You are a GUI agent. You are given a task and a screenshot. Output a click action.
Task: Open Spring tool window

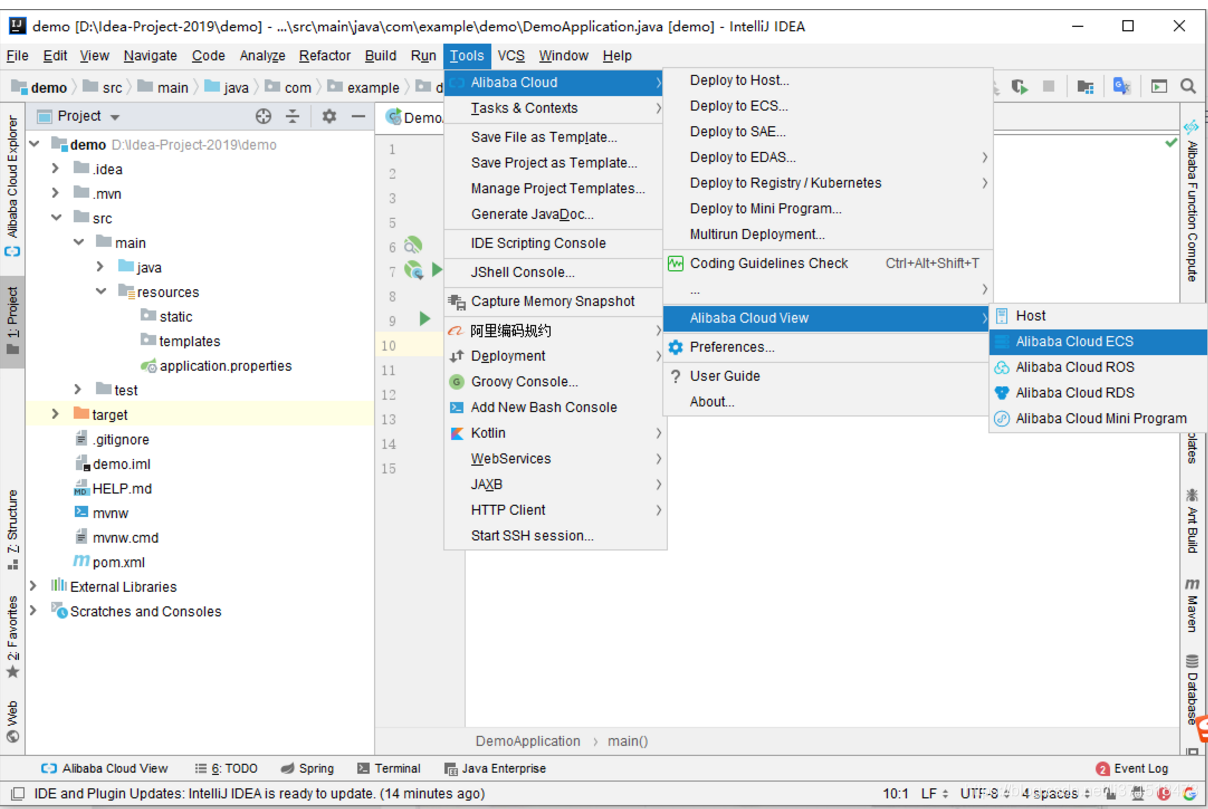point(307,769)
